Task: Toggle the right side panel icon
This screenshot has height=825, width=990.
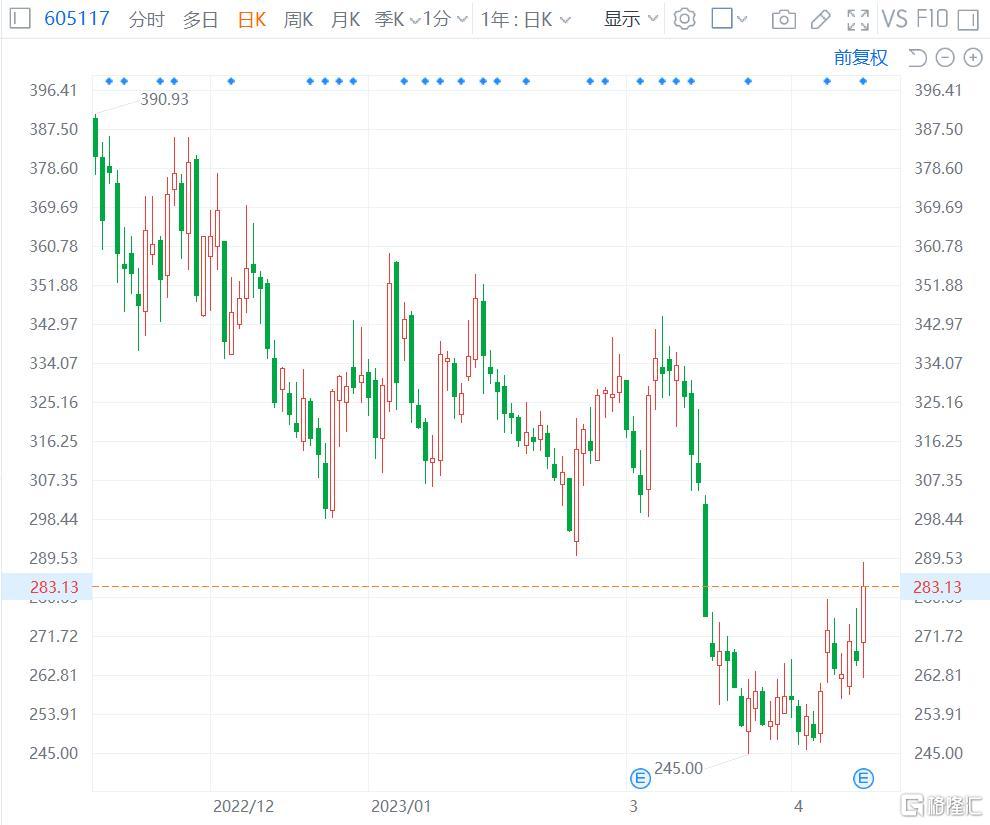Action: (968, 20)
